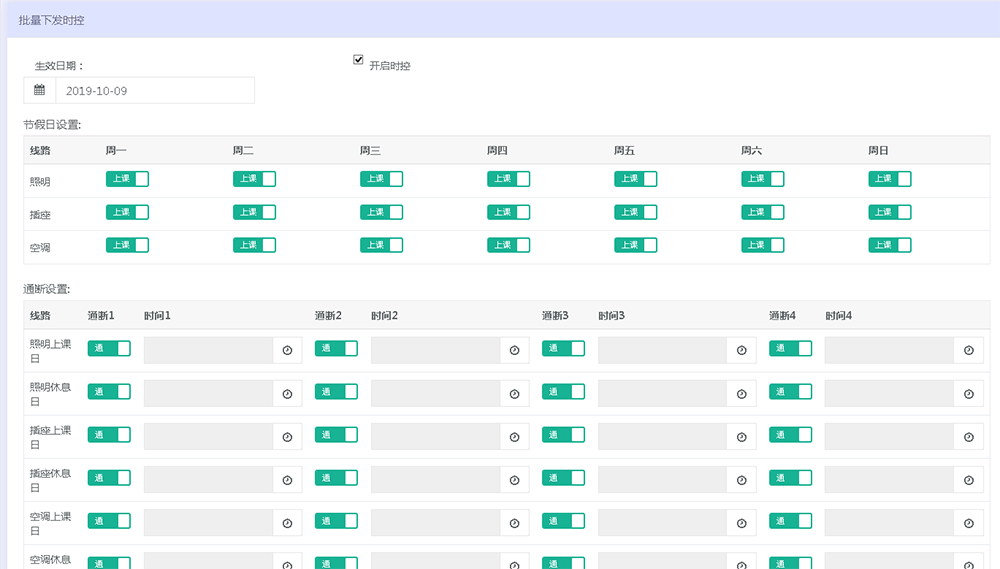Screen dimensions: 1000x569
Task: Click clock icon for 照明上课日 时间4
Action: pos(968,350)
